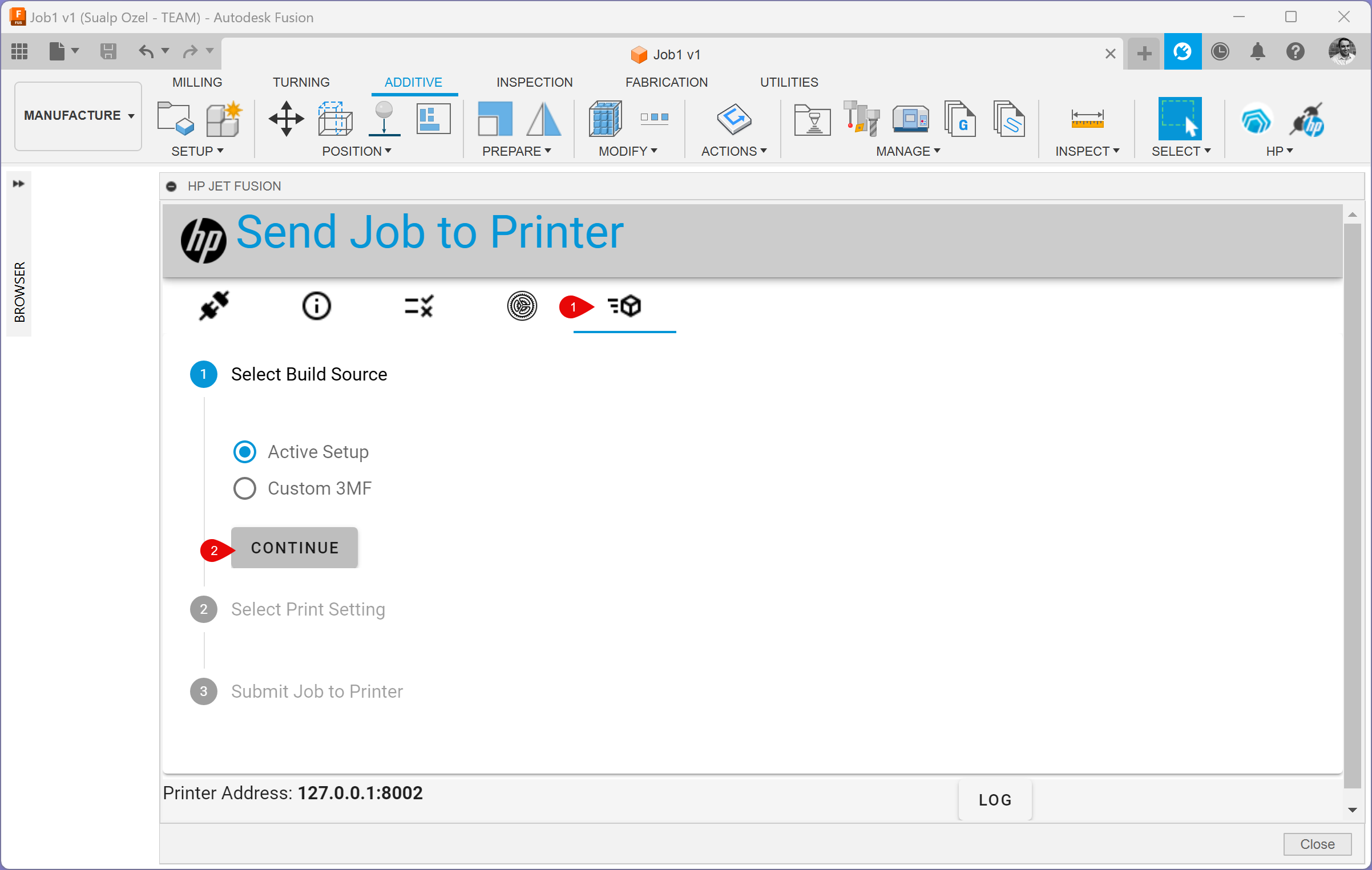
Task: Open the printer info tab icon
Action: coord(316,306)
